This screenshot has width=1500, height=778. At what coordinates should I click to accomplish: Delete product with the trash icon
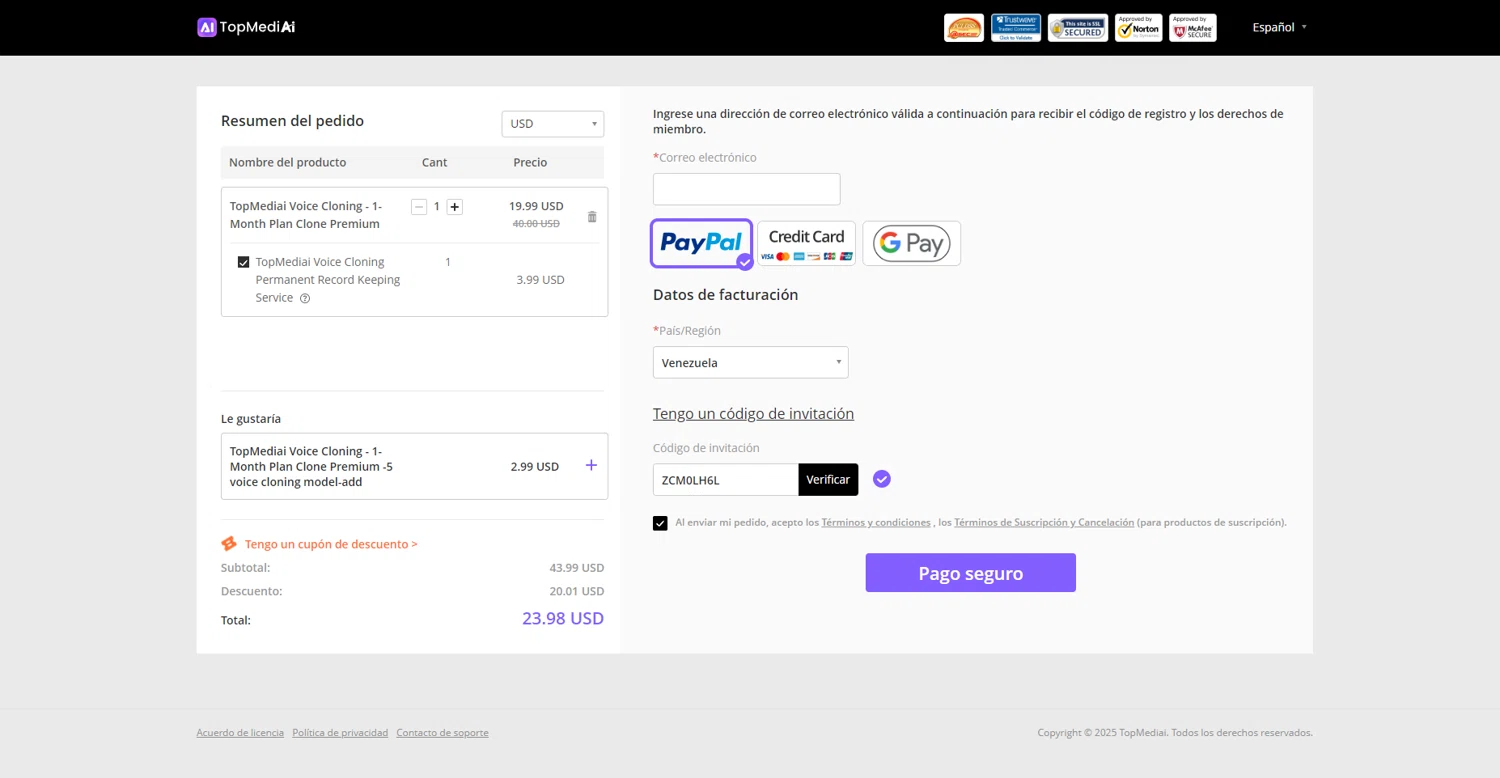click(x=592, y=217)
